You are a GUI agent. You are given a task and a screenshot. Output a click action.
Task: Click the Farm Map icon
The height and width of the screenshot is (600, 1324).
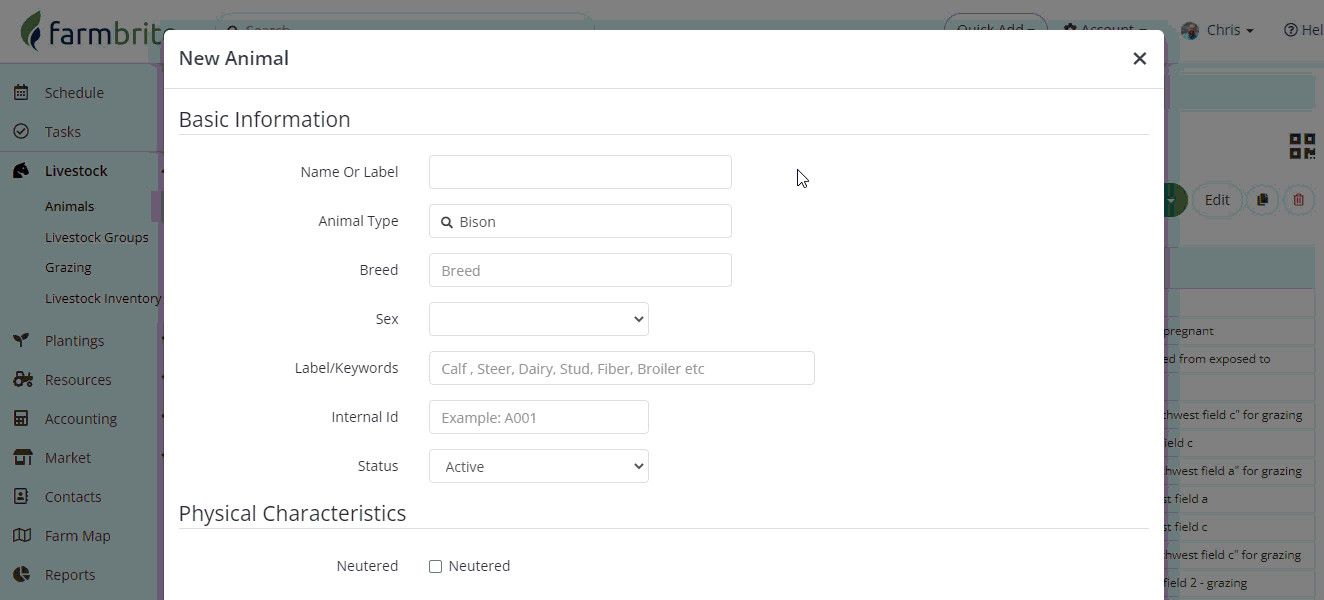[22, 535]
